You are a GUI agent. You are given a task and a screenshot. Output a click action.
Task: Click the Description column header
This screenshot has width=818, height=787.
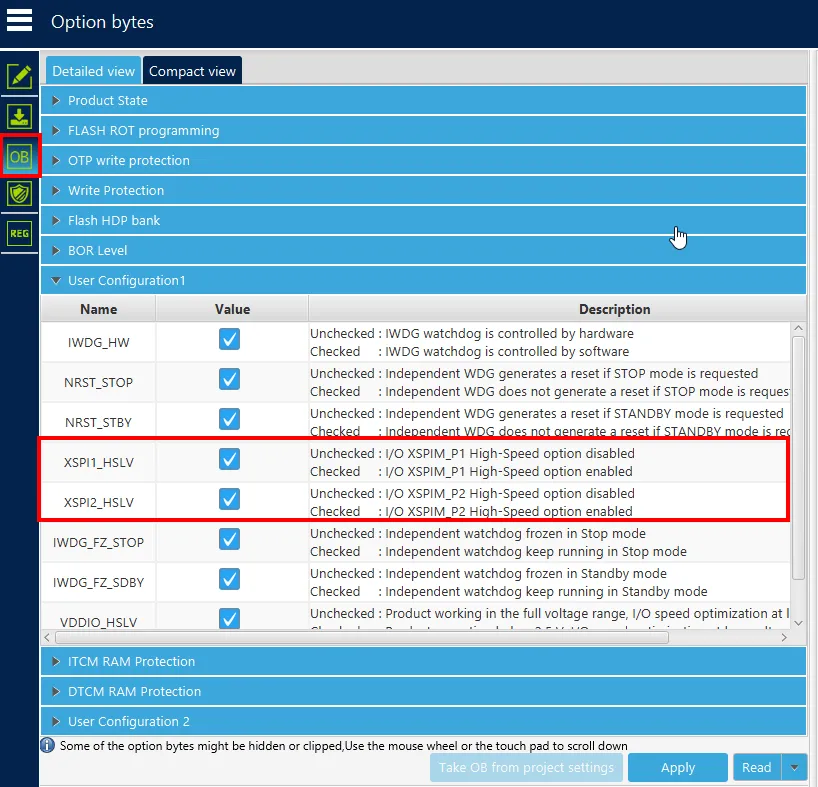557,309
